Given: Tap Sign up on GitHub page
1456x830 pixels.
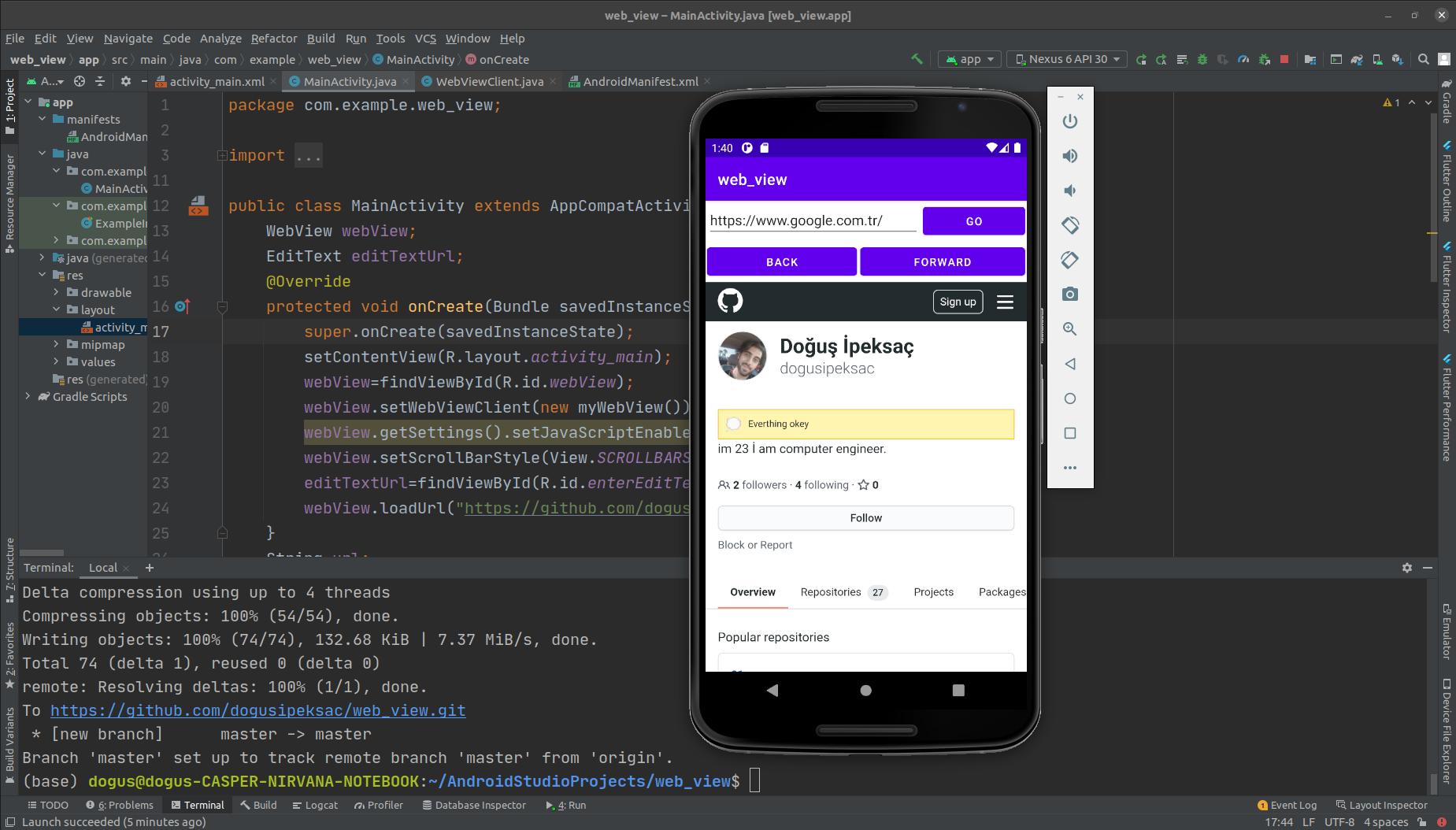Looking at the screenshot, I should point(958,302).
